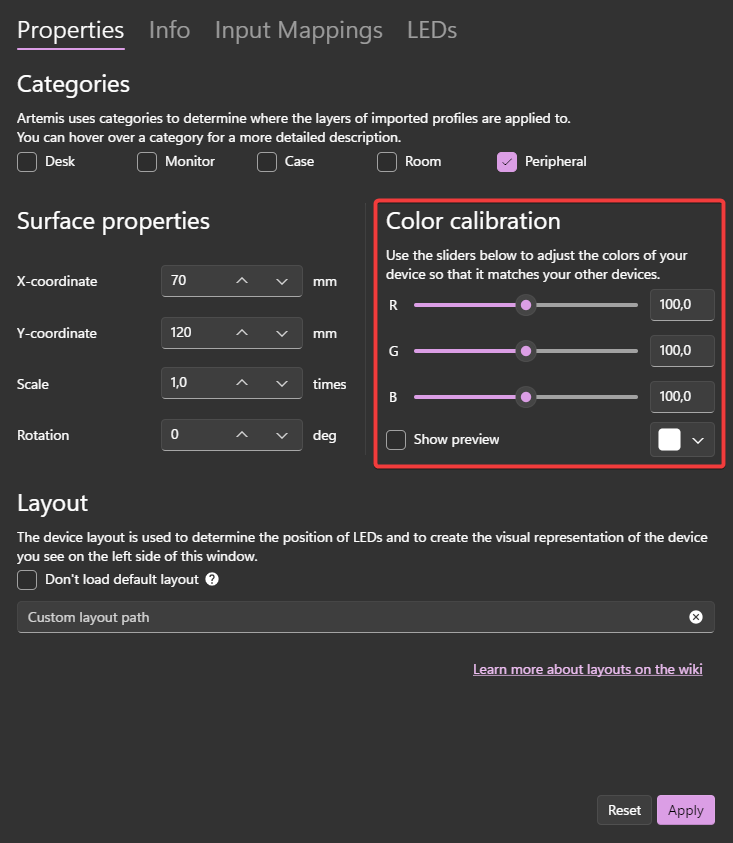Open the LEDs tab
This screenshot has height=843, width=733.
pyautogui.click(x=432, y=30)
